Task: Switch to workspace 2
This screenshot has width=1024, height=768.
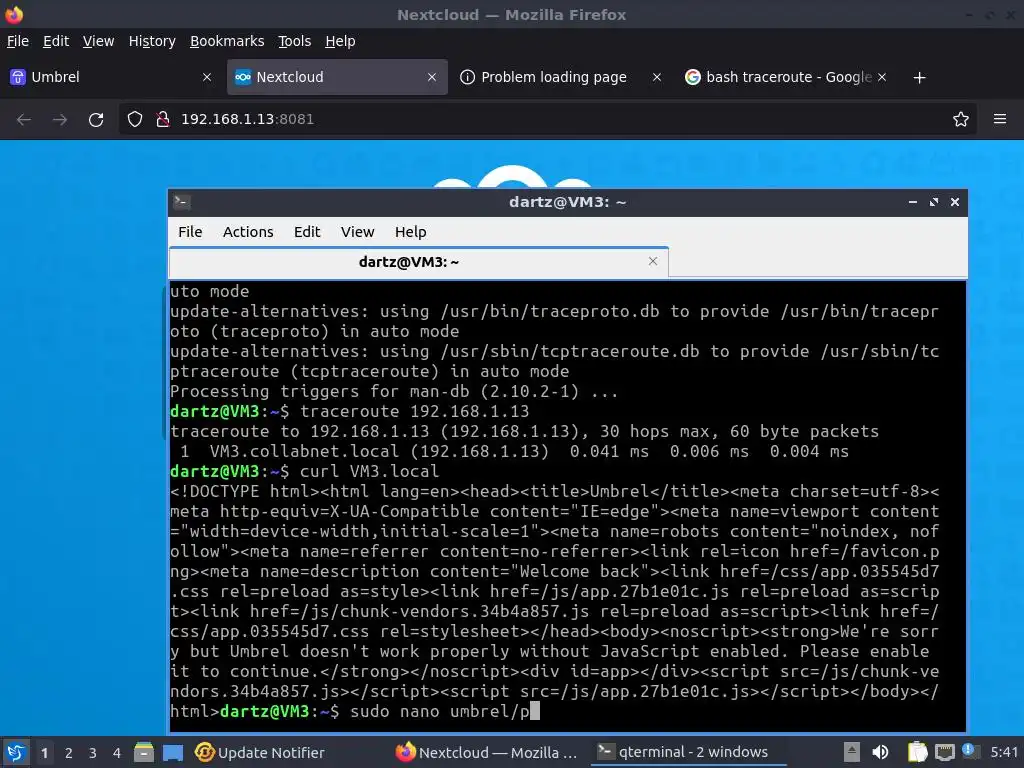Action: (69, 753)
